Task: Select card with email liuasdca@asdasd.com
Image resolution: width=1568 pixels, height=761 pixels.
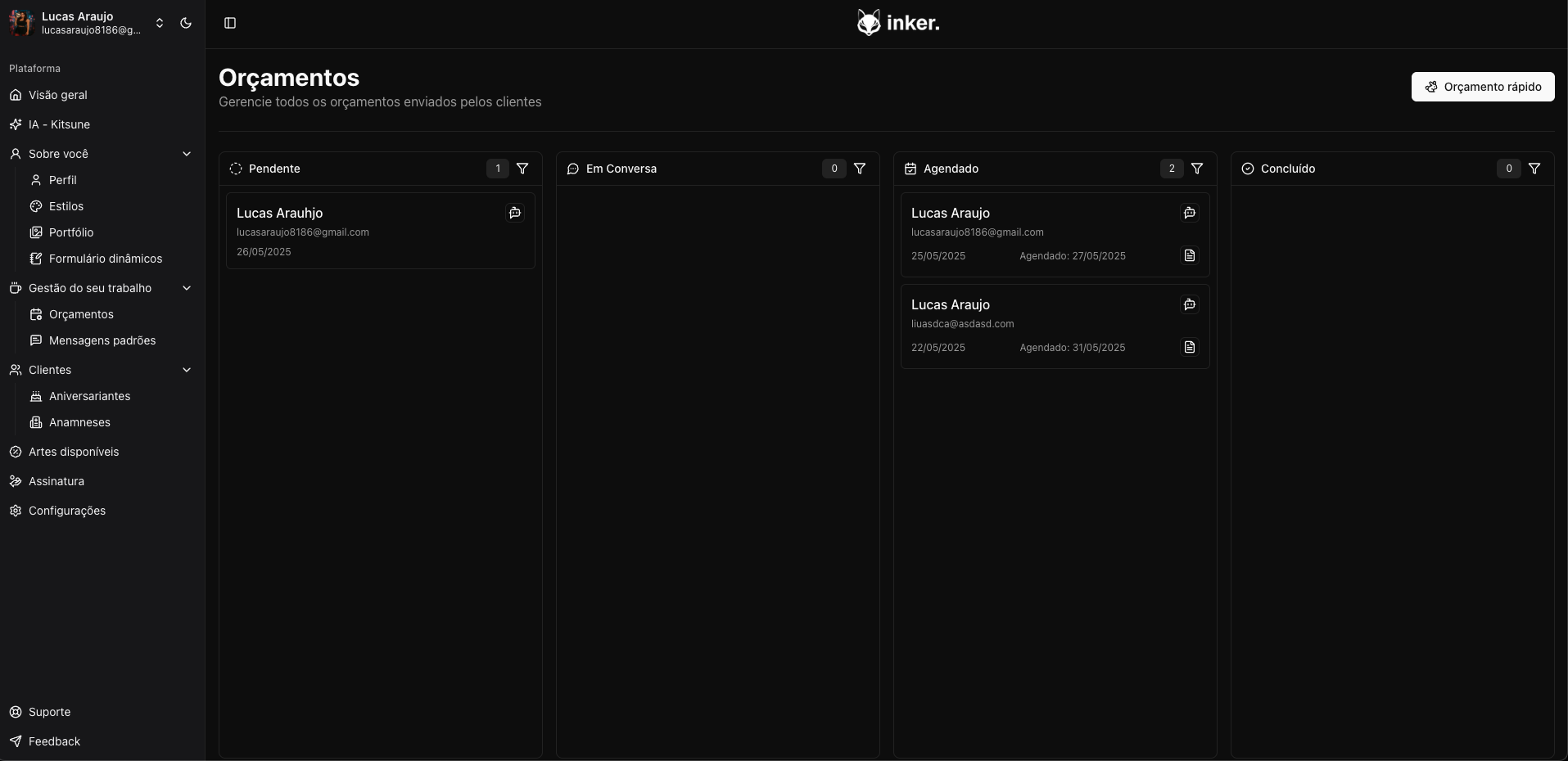Action: pos(1055,326)
